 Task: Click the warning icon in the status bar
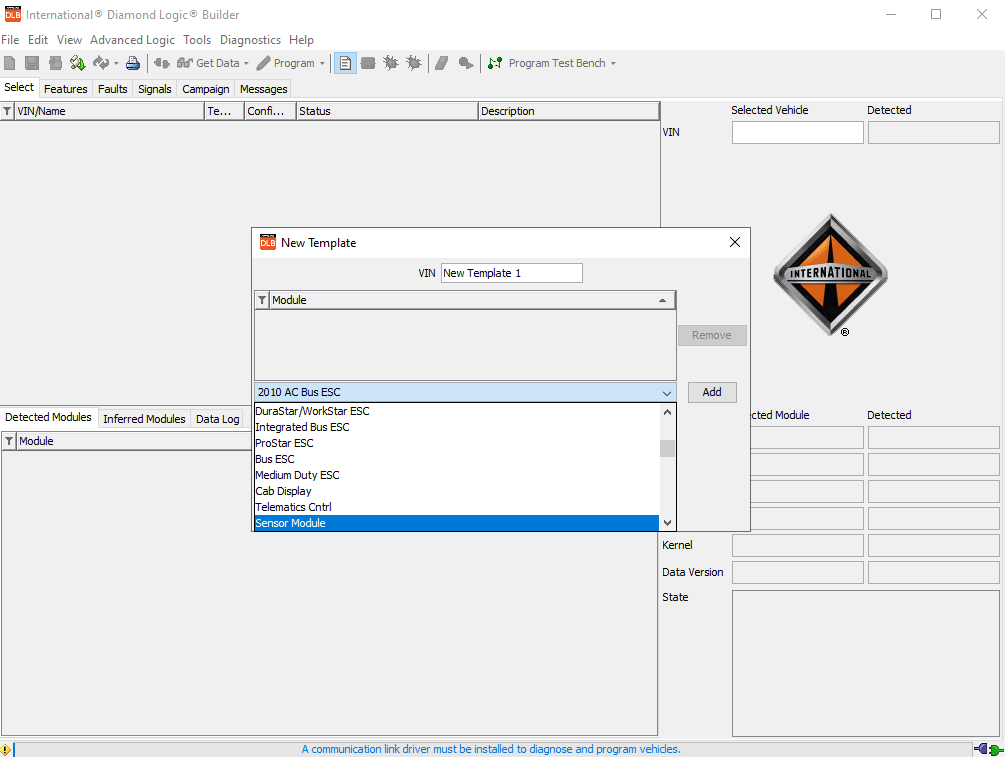(6, 749)
